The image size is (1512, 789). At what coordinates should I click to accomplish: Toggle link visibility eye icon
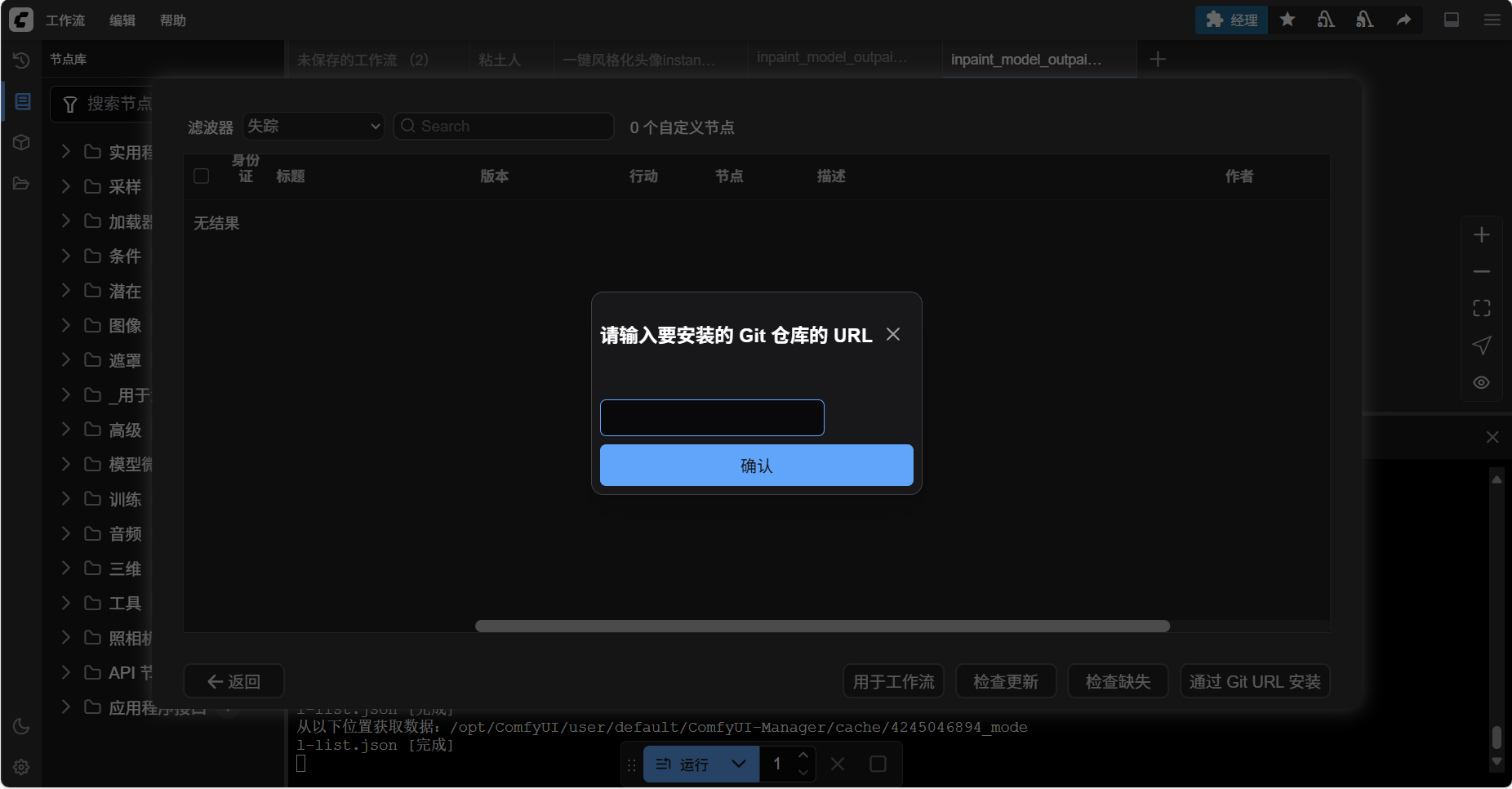pos(1481,382)
